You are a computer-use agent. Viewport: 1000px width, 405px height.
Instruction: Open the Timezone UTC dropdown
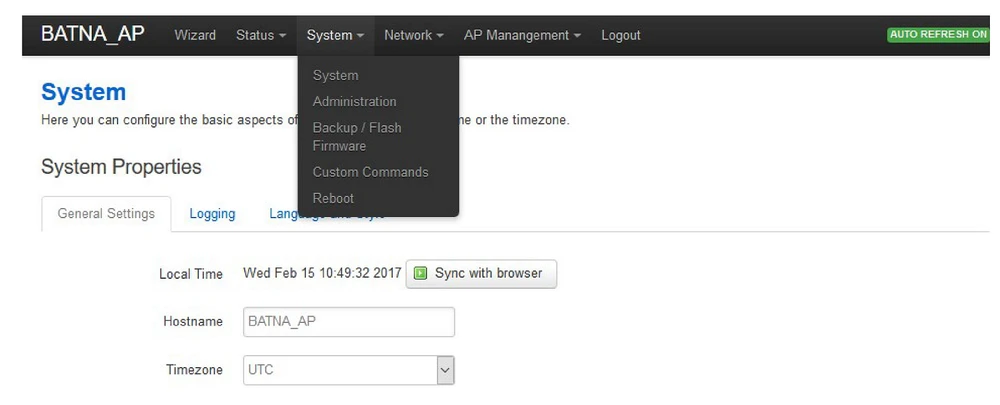click(x=349, y=370)
